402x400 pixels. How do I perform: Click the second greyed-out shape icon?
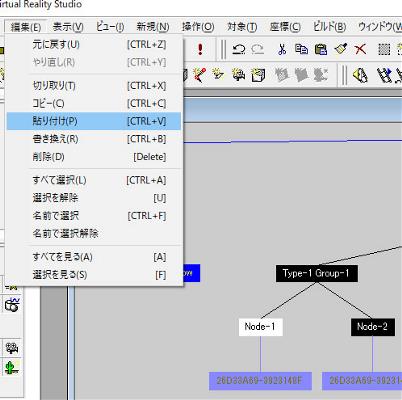tap(301, 75)
